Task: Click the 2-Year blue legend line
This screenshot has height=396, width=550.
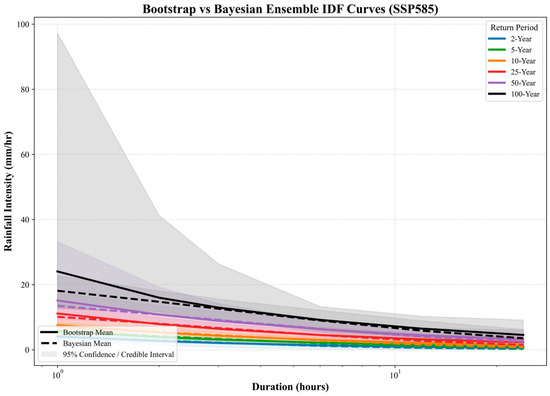Action: tap(497, 39)
